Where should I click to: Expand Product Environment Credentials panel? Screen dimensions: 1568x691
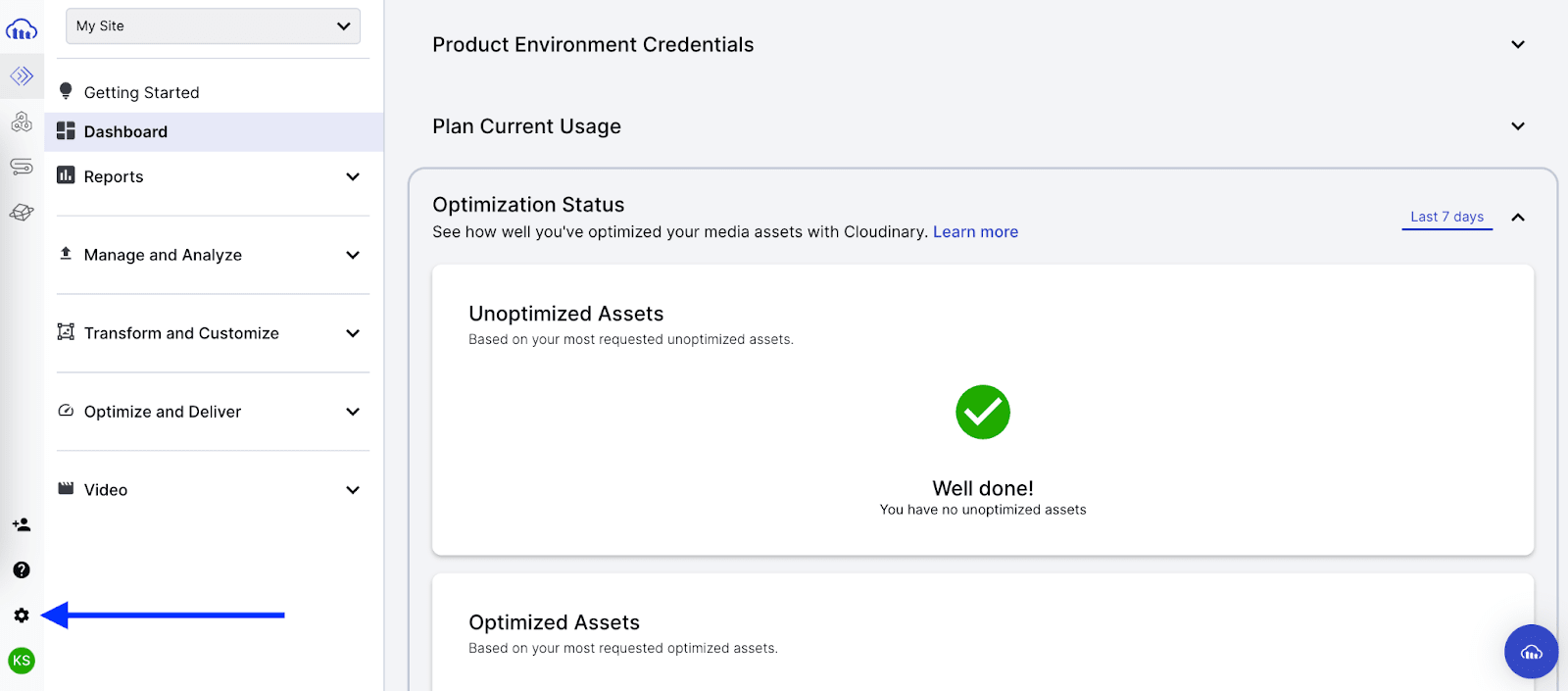click(x=1518, y=45)
